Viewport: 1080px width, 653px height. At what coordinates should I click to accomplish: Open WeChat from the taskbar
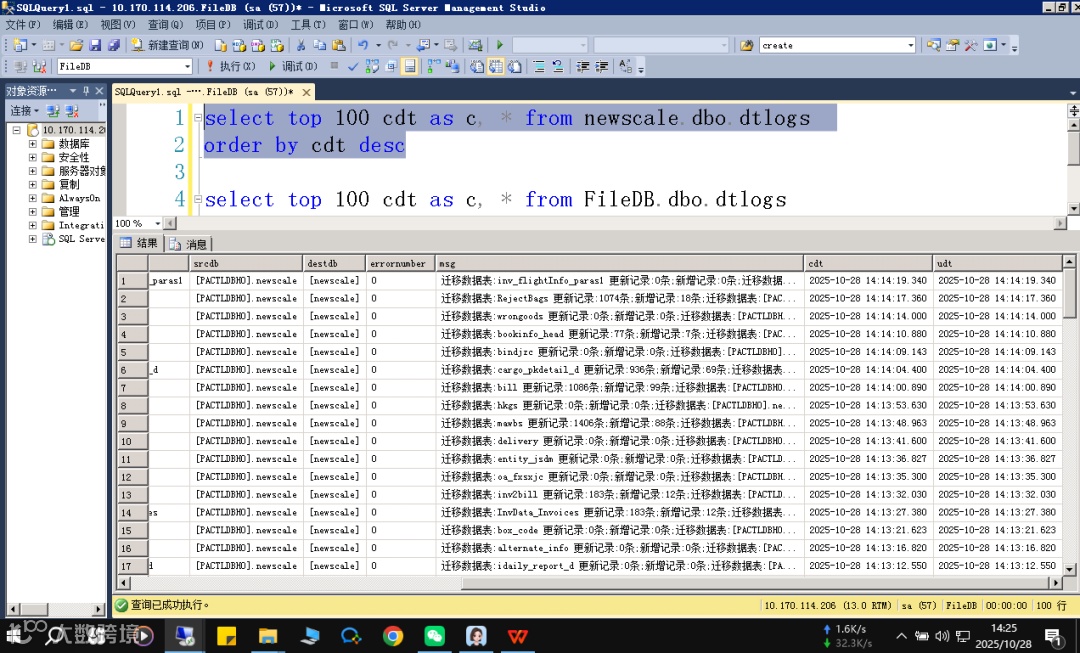434,636
